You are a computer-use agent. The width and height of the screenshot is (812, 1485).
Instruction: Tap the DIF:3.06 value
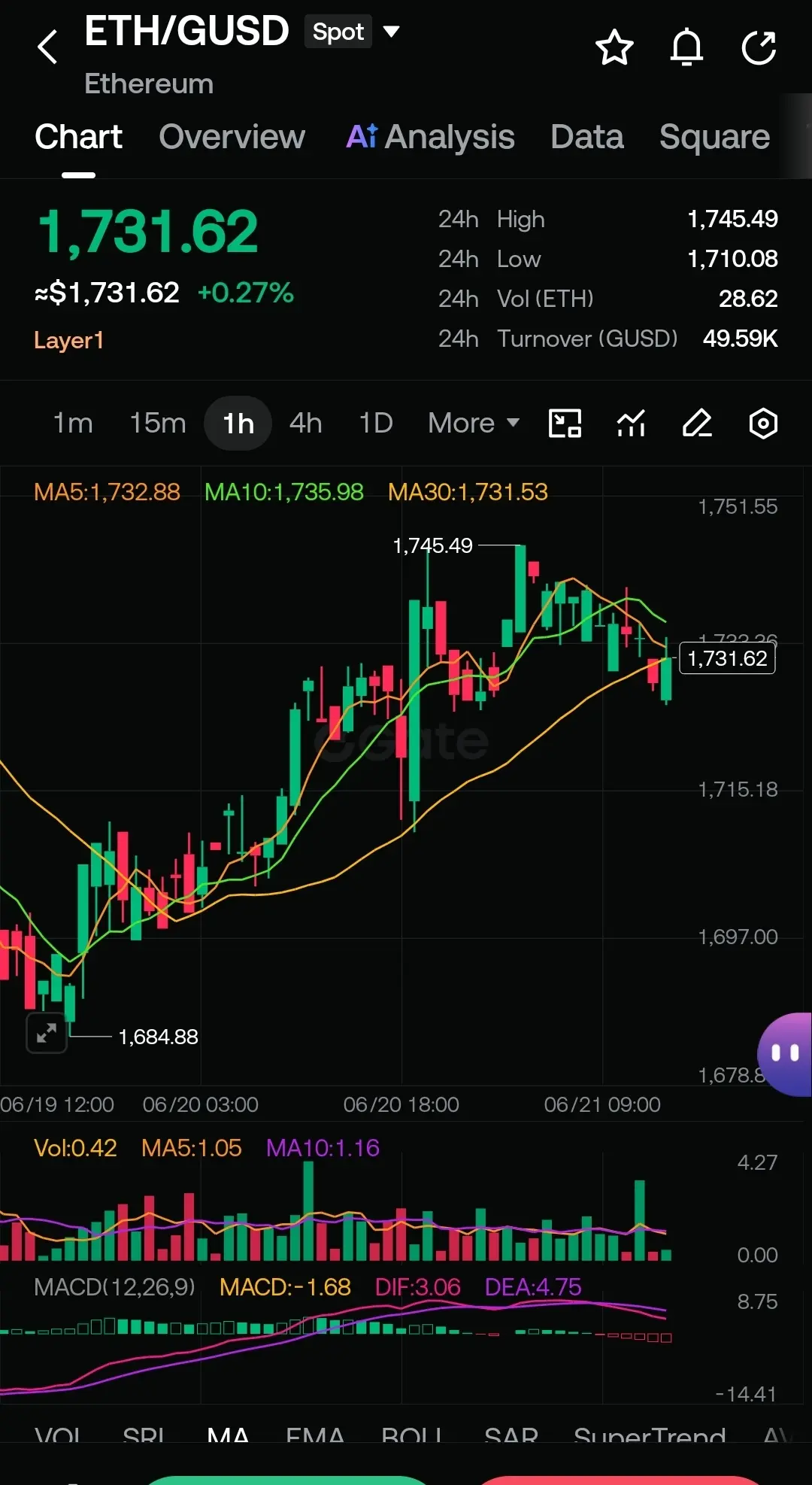tap(417, 1287)
